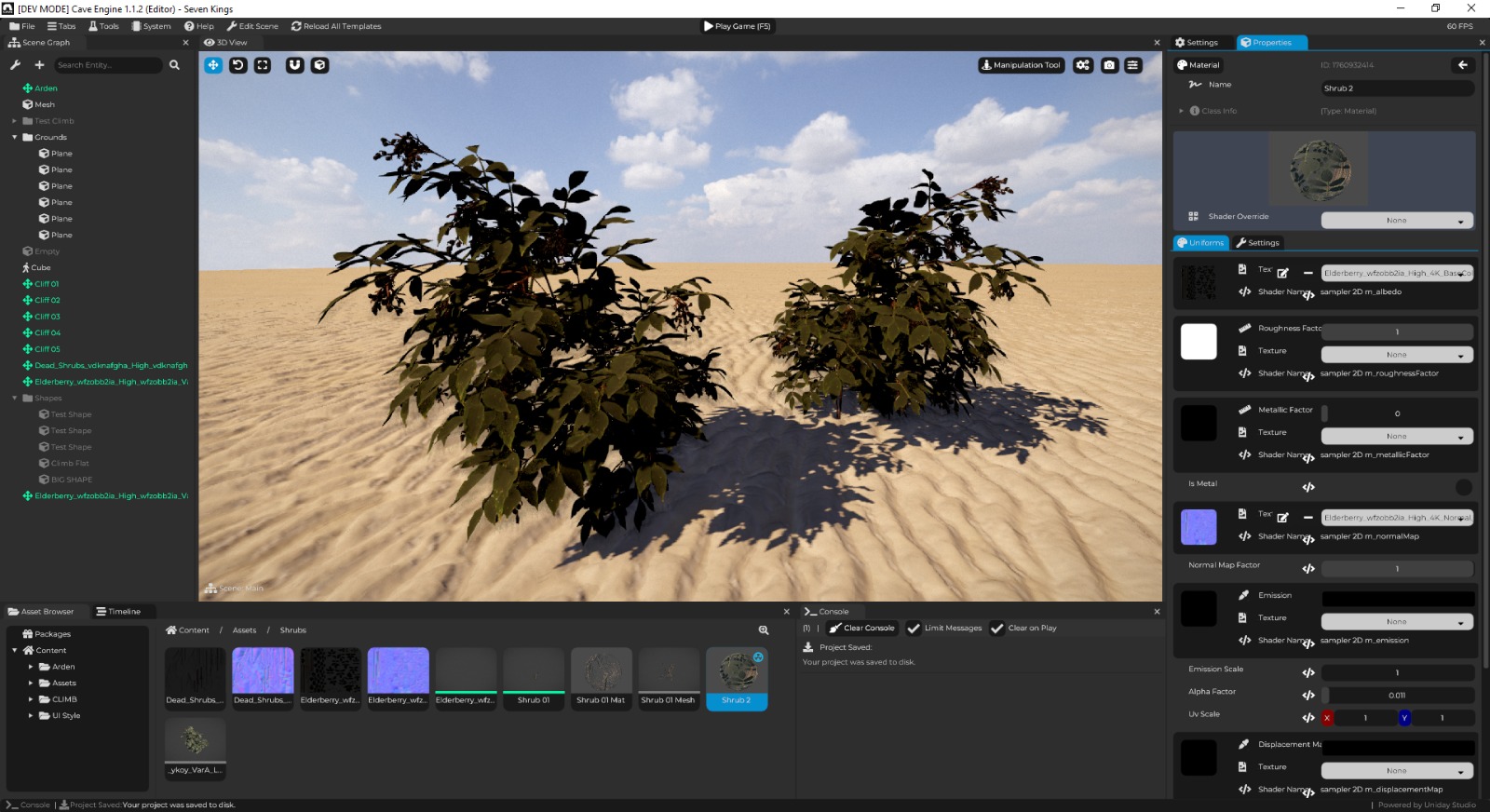Viewport: 1490px width, 812px height.
Task: Select Cliff 03 in Scene Graph
Action: click(47, 317)
